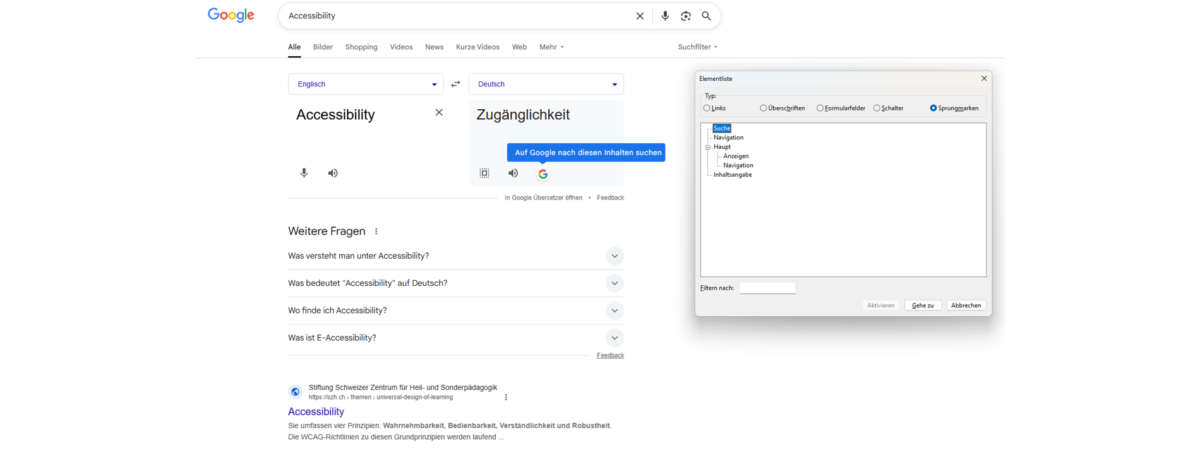Switch to the Bilder search tab

(x=323, y=47)
